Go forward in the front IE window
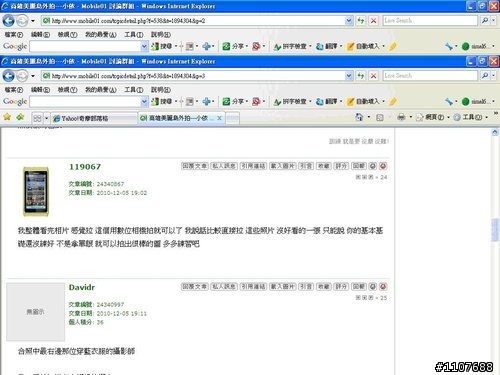Screen dimensions: 500x375 pyautogui.click(x=22, y=76)
